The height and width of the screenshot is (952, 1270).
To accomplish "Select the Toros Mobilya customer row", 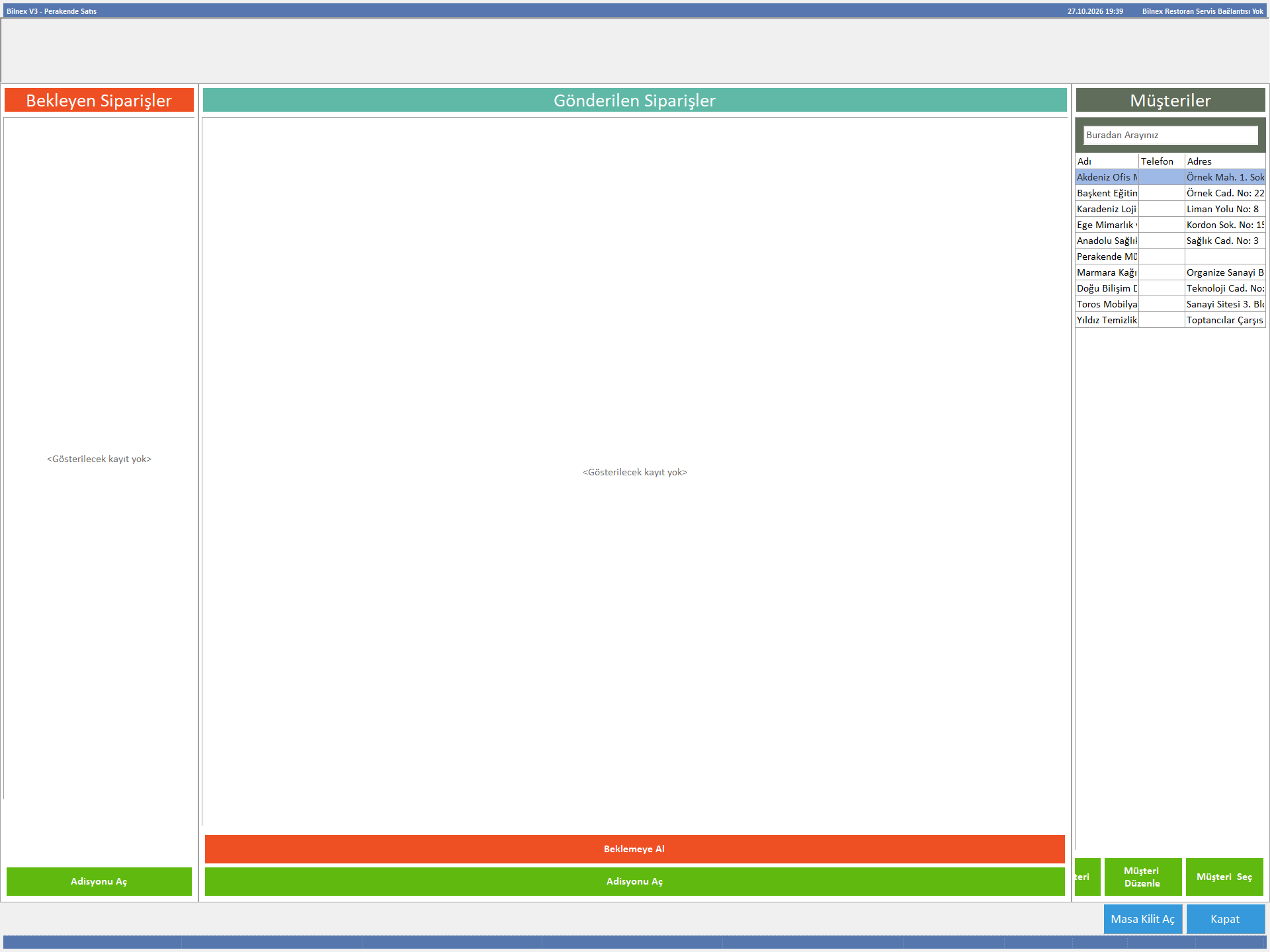I will tap(1170, 304).
